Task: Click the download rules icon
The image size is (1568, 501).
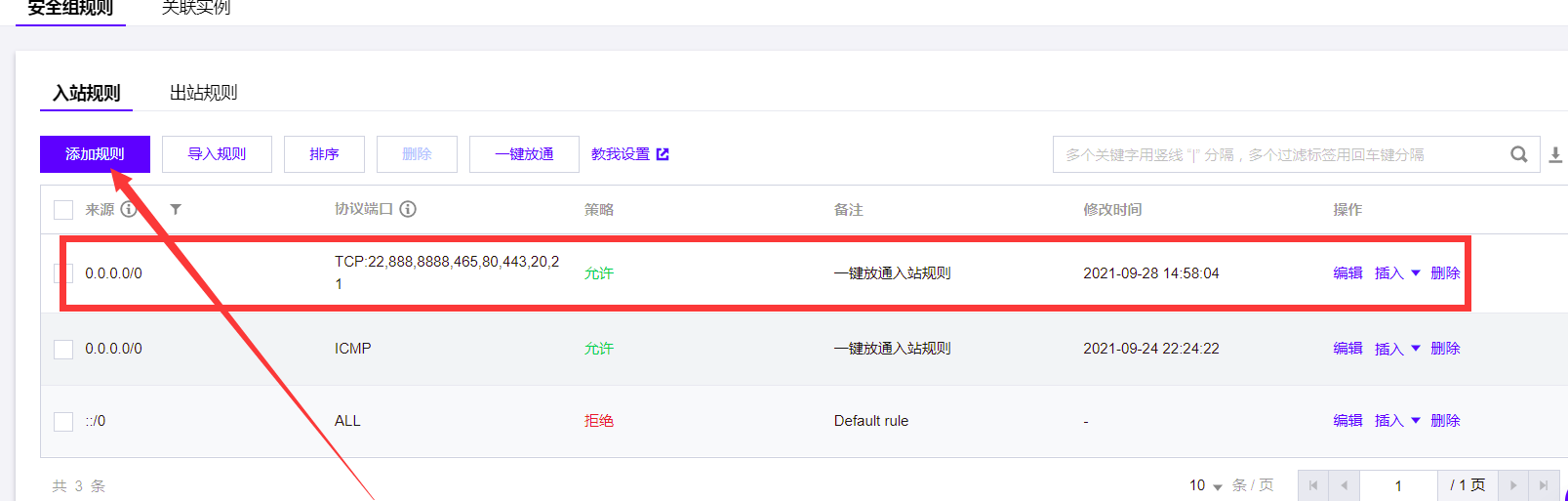Action: click(x=1555, y=154)
